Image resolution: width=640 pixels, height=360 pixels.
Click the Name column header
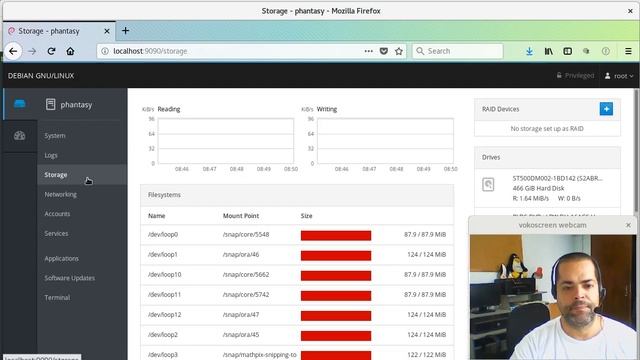[x=156, y=216]
